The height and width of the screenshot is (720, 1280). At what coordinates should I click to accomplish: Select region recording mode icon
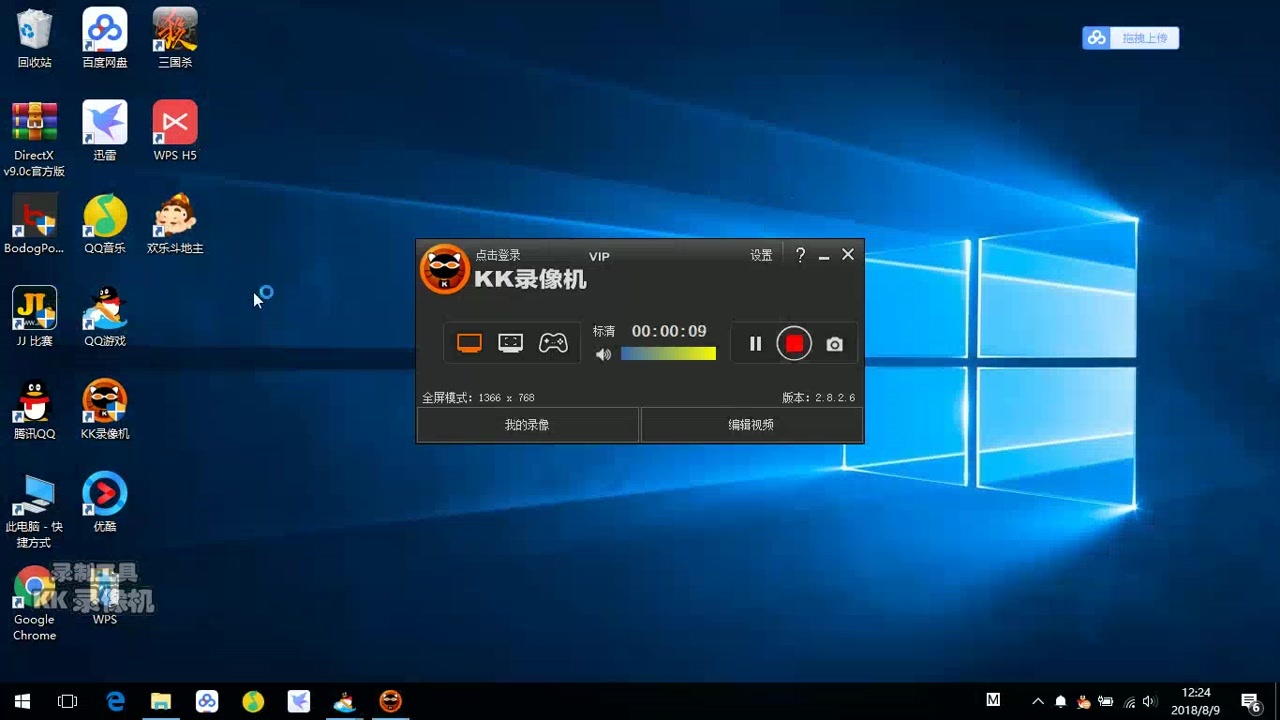point(510,343)
